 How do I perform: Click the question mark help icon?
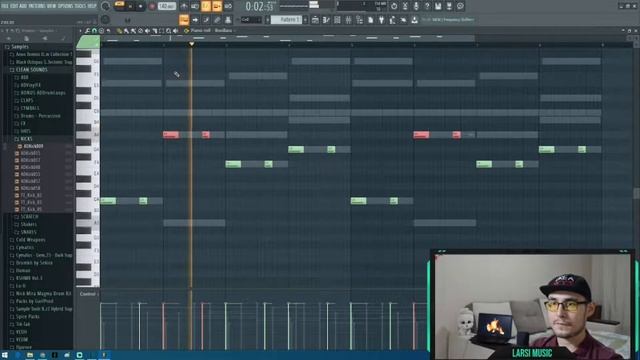[427, 6]
